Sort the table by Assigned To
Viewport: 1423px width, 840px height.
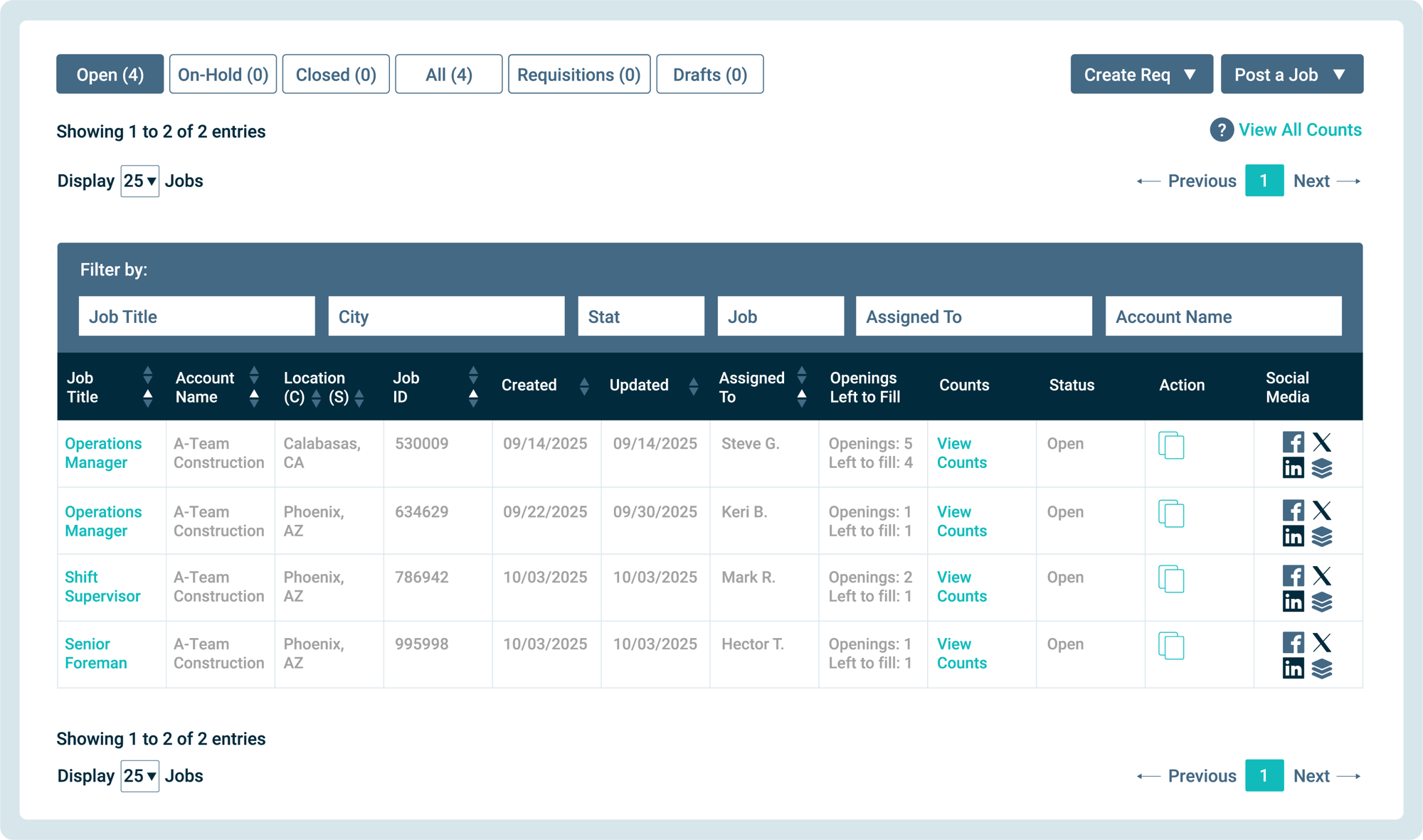point(802,387)
